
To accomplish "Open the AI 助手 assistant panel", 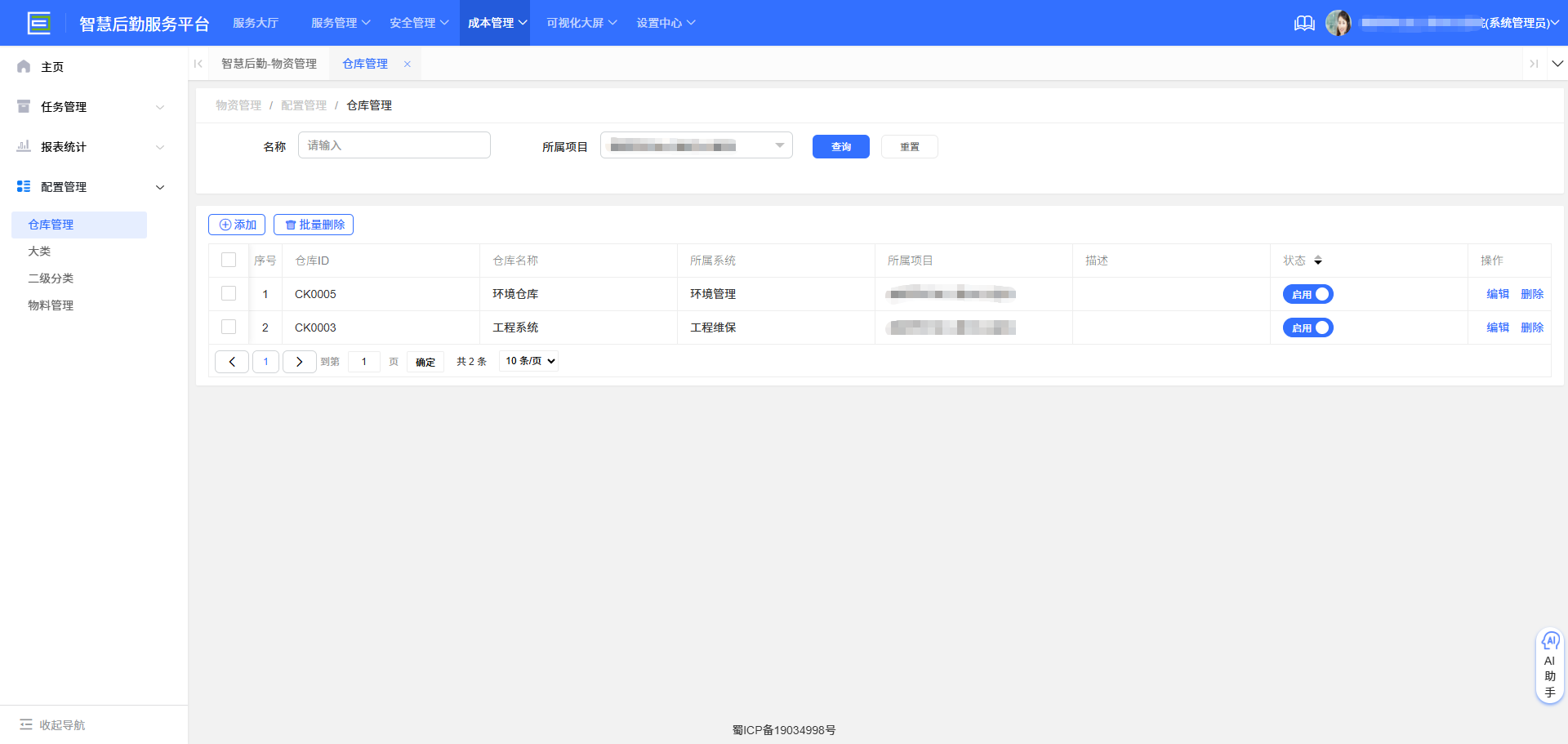I will tap(1549, 664).
